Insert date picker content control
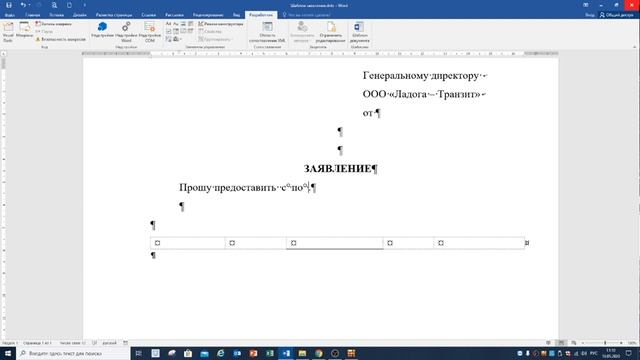Image resolution: width=640 pixels, height=360 pixels. [x=191, y=31]
